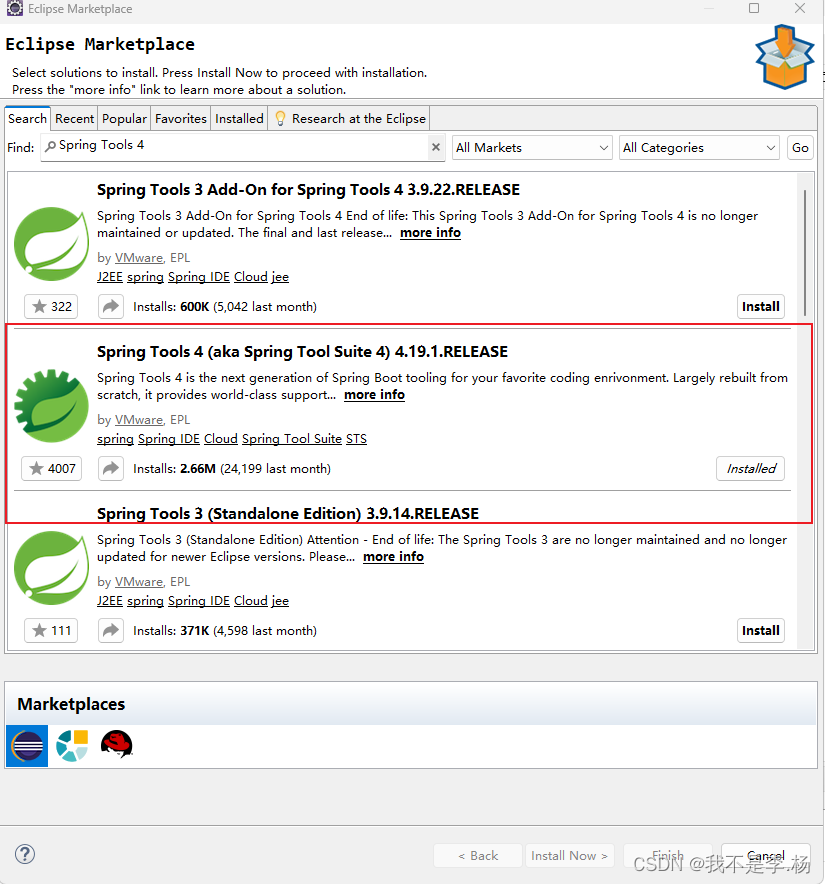This screenshot has width=825, height=884.
Task: Click the lightbulb icon on Research tab
Action: point(280,118)
